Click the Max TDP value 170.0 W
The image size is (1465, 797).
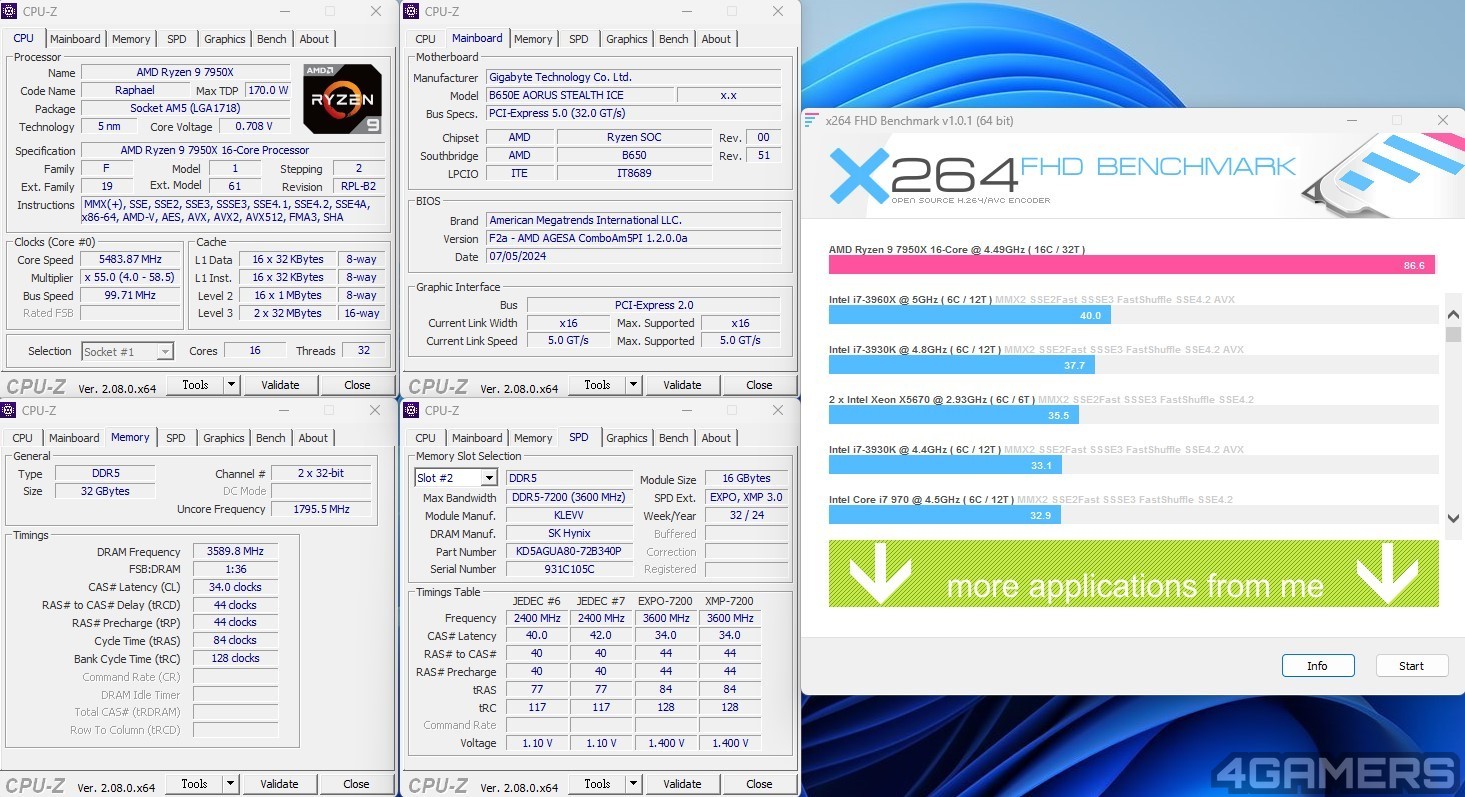click(x=268, y=91)
